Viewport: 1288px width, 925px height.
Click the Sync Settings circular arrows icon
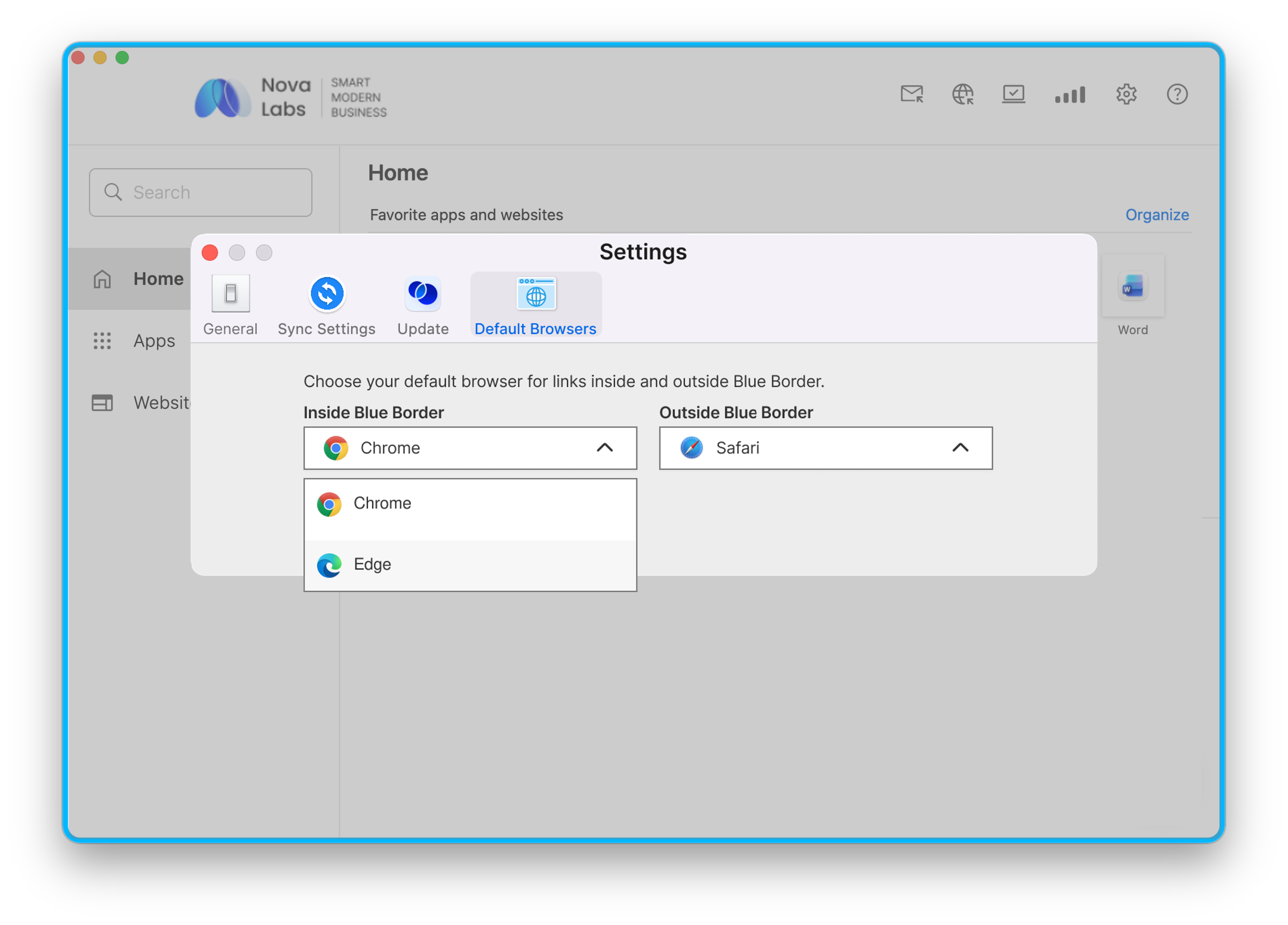327,294
